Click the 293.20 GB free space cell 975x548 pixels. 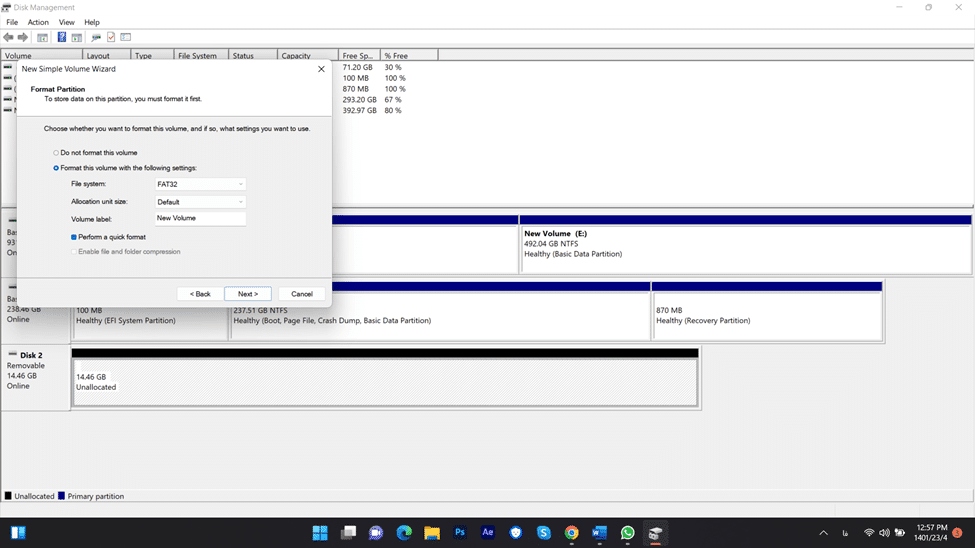click(359, 100)
